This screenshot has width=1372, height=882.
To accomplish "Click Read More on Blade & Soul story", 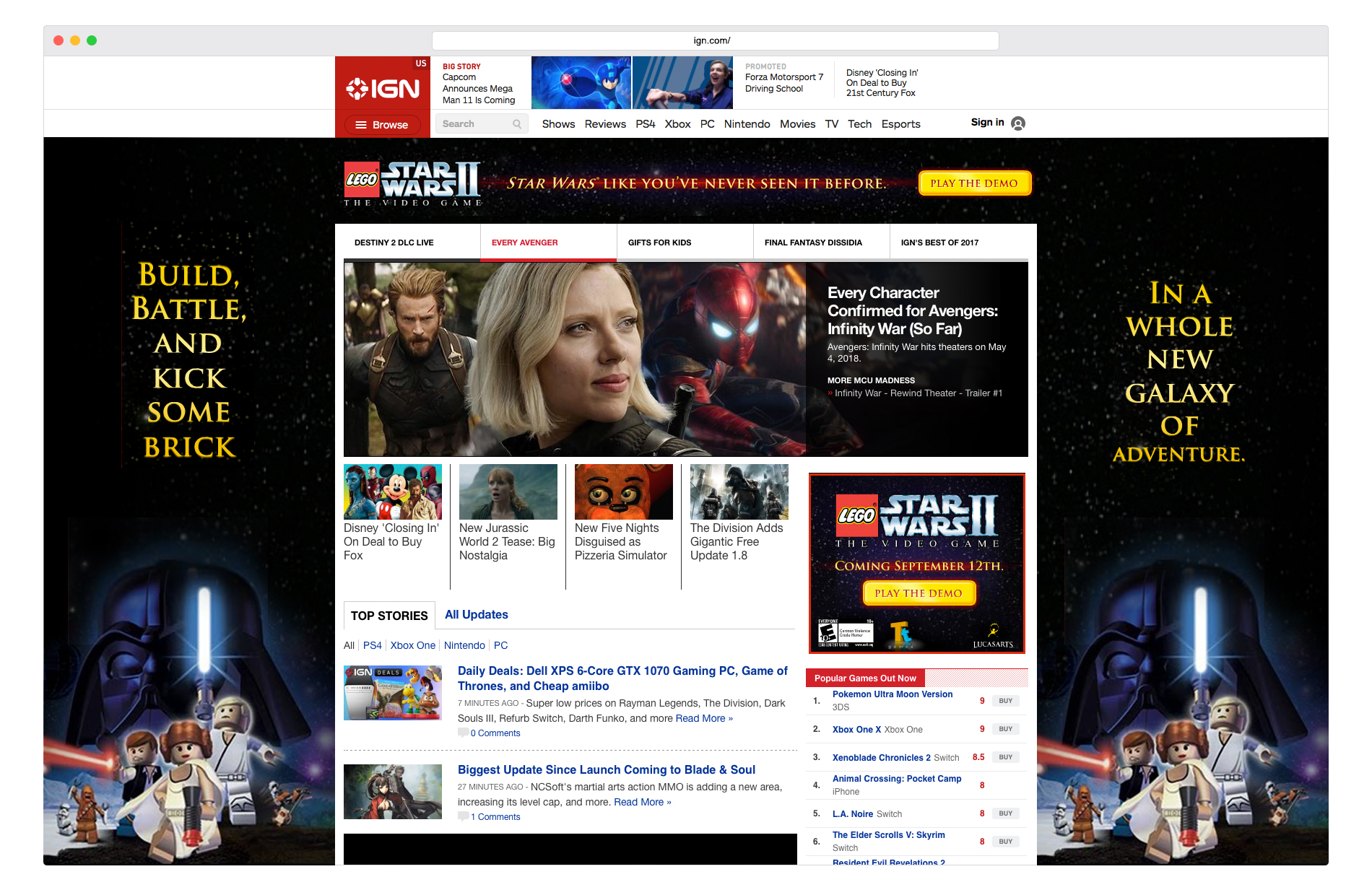I will pyautogui.click(x=643, y=803).
